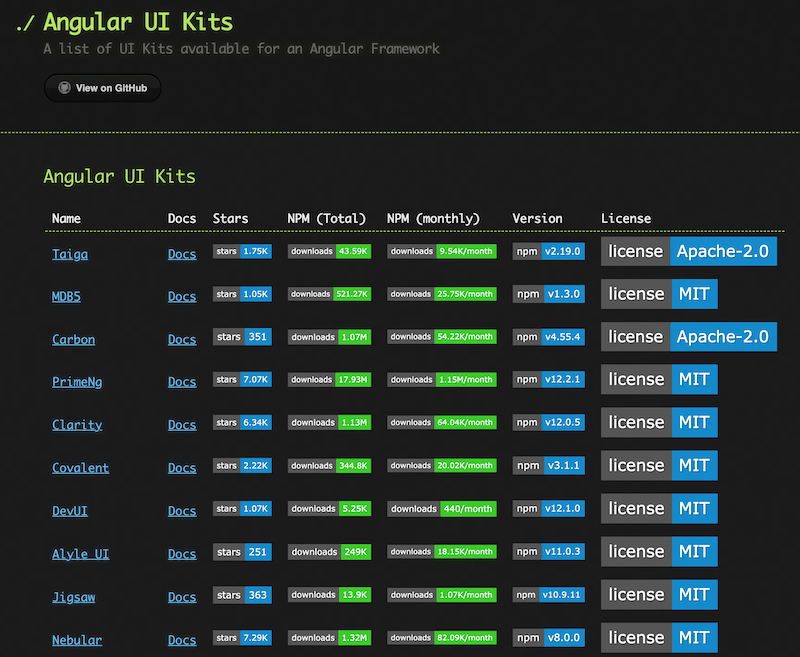Click Alyle UI downloads 249K badge
This screenshot has width=800, height=657.
coord(329,552)
